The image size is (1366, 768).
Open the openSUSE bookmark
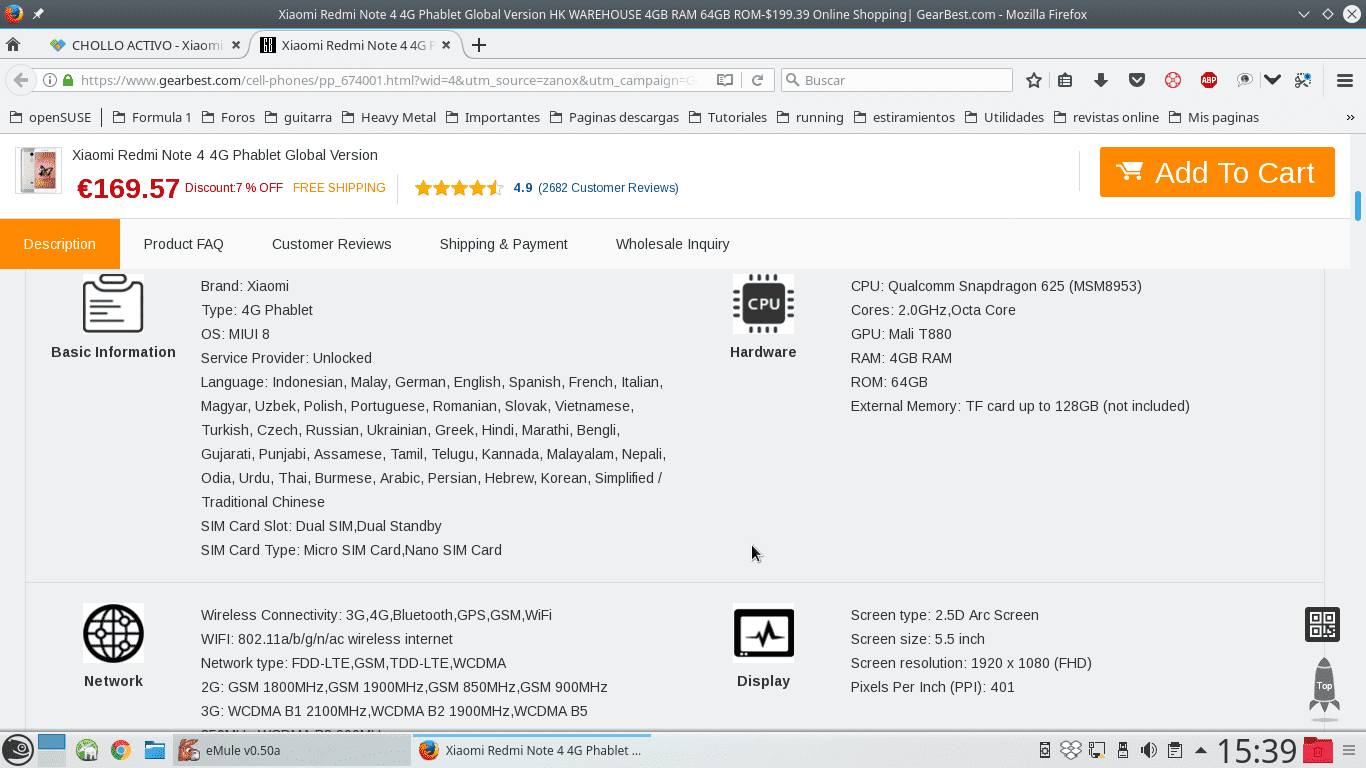[50, 117]
